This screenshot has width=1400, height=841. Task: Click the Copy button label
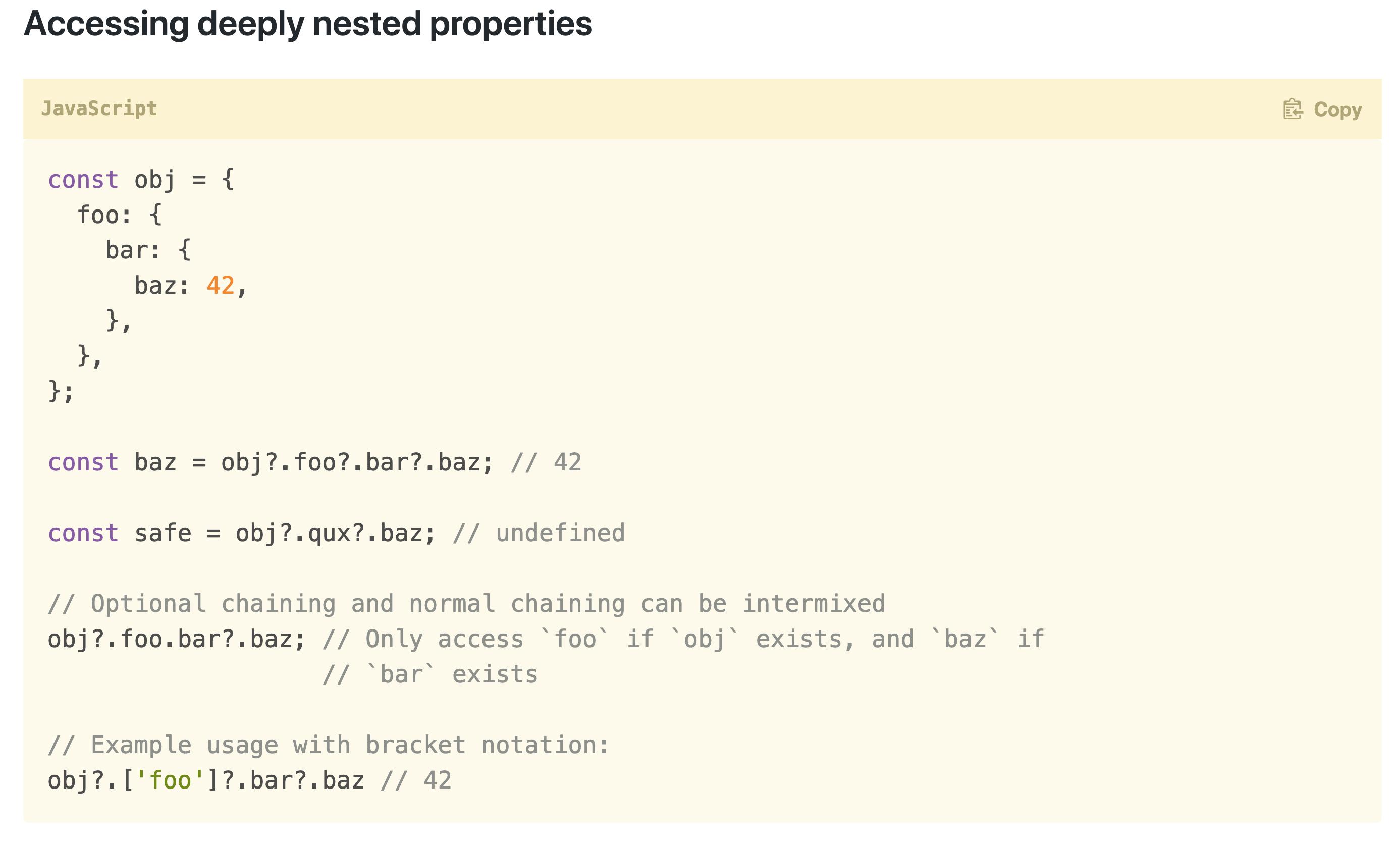click(x=1337, y=109)
